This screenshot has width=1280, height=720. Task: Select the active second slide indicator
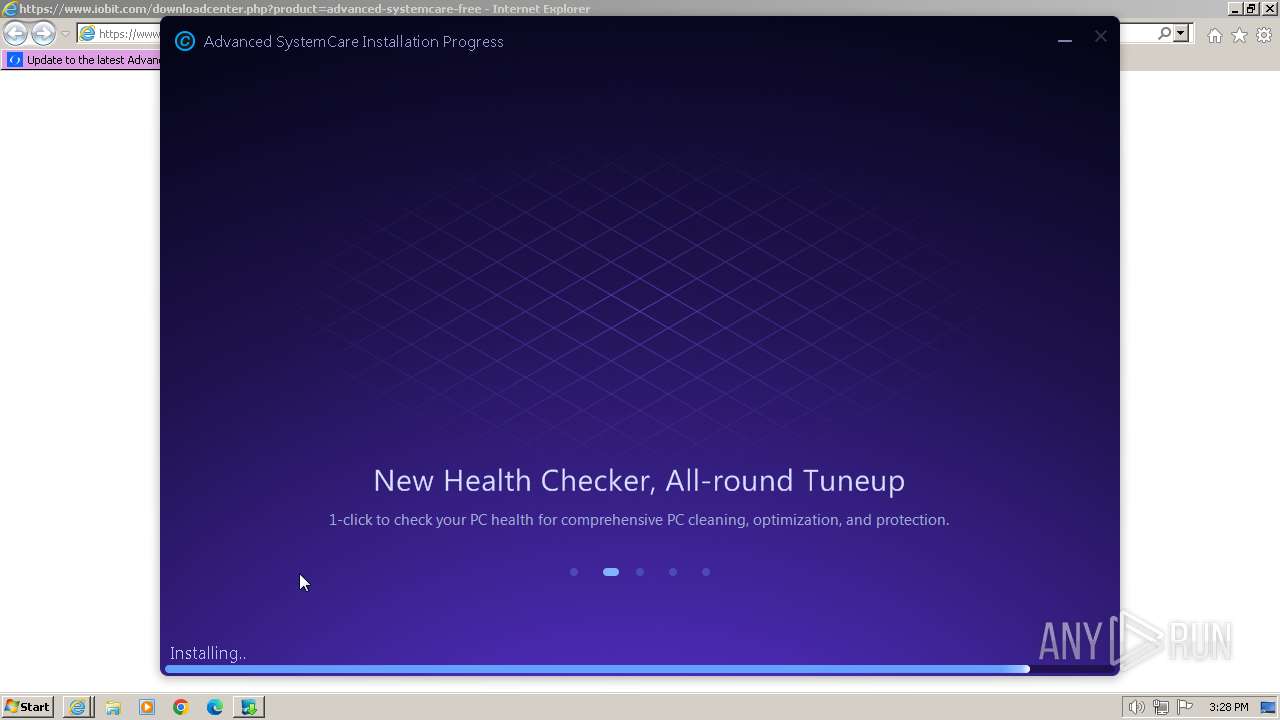pos(611,572)
